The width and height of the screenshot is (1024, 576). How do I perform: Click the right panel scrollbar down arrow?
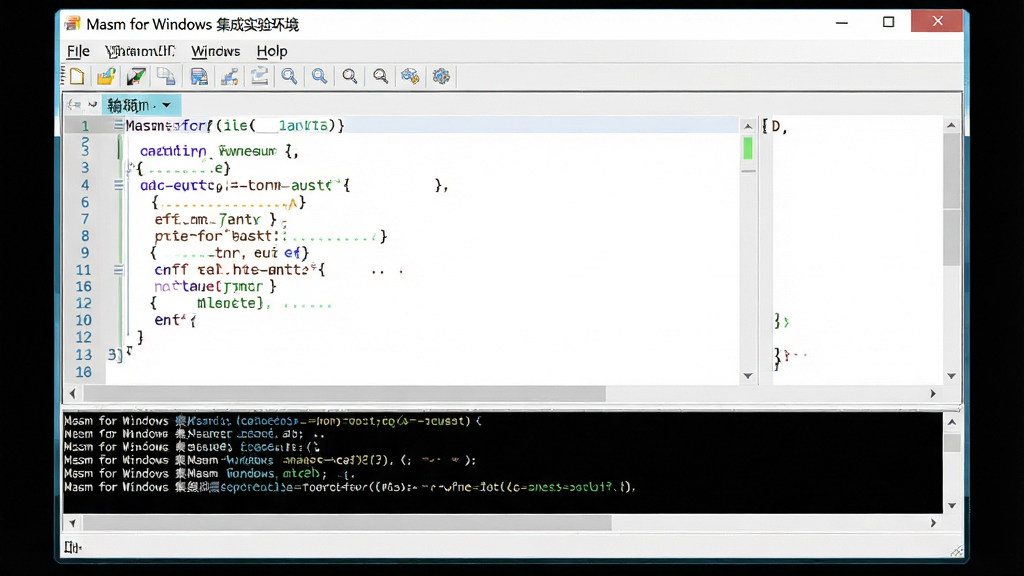pos(951,376)
